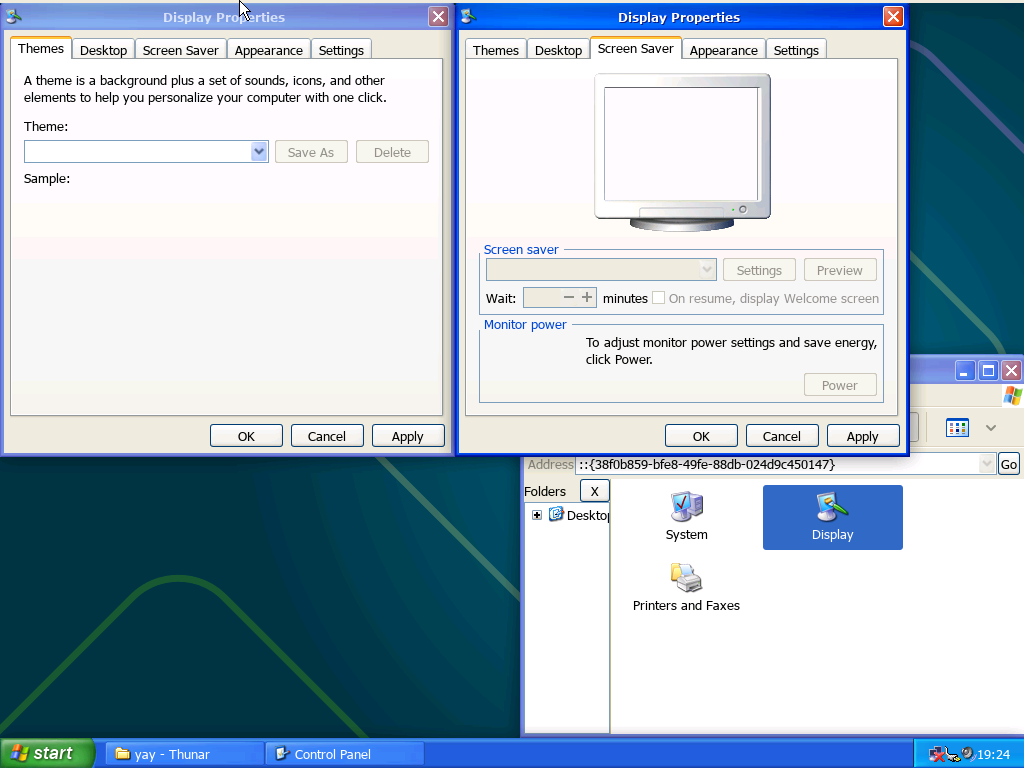Toggle 'On resume, display Welcome screen' checkbox
Image resolution: width=1024 pixels, height=768 pixels.
pos(659,298)
